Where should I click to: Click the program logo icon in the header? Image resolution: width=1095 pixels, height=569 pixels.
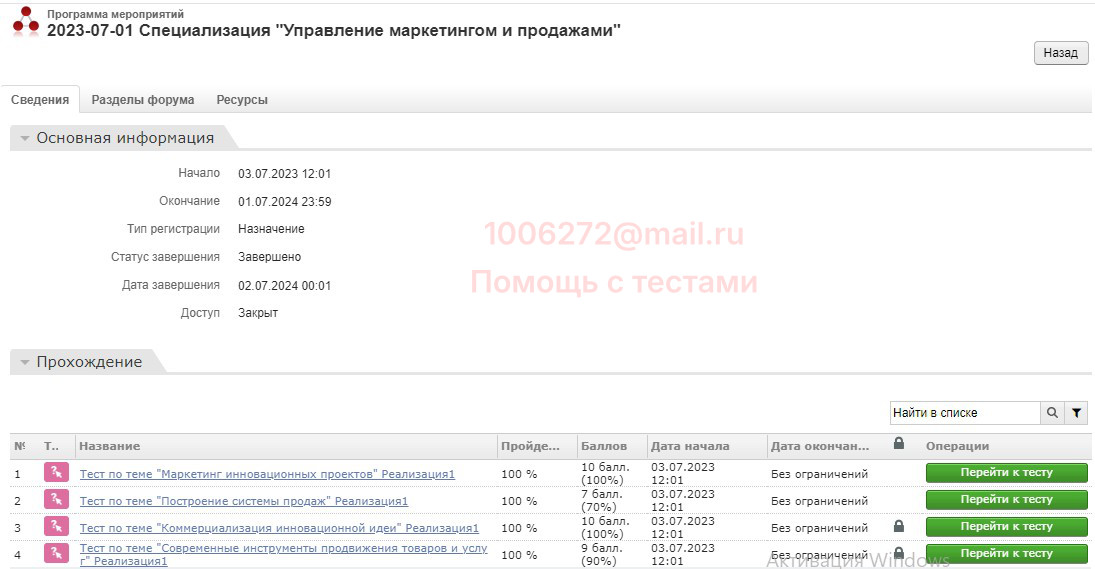coord(26,22)
